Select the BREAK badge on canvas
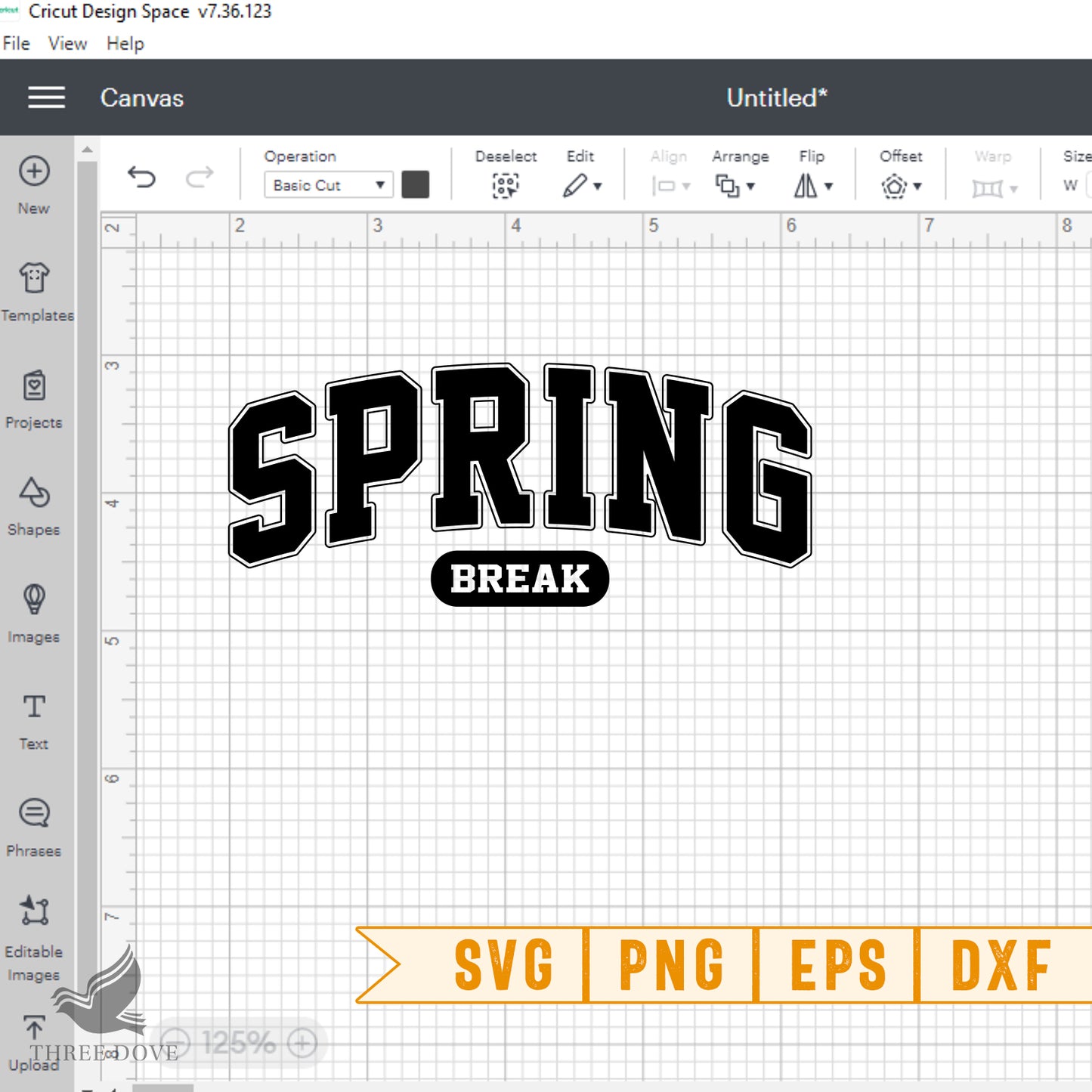 click(520, 579)
